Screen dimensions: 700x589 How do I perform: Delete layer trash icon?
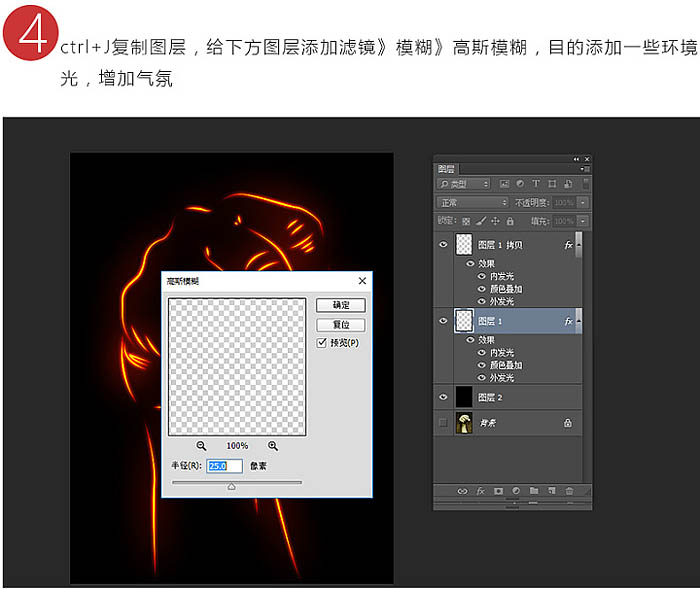point(569,491)
